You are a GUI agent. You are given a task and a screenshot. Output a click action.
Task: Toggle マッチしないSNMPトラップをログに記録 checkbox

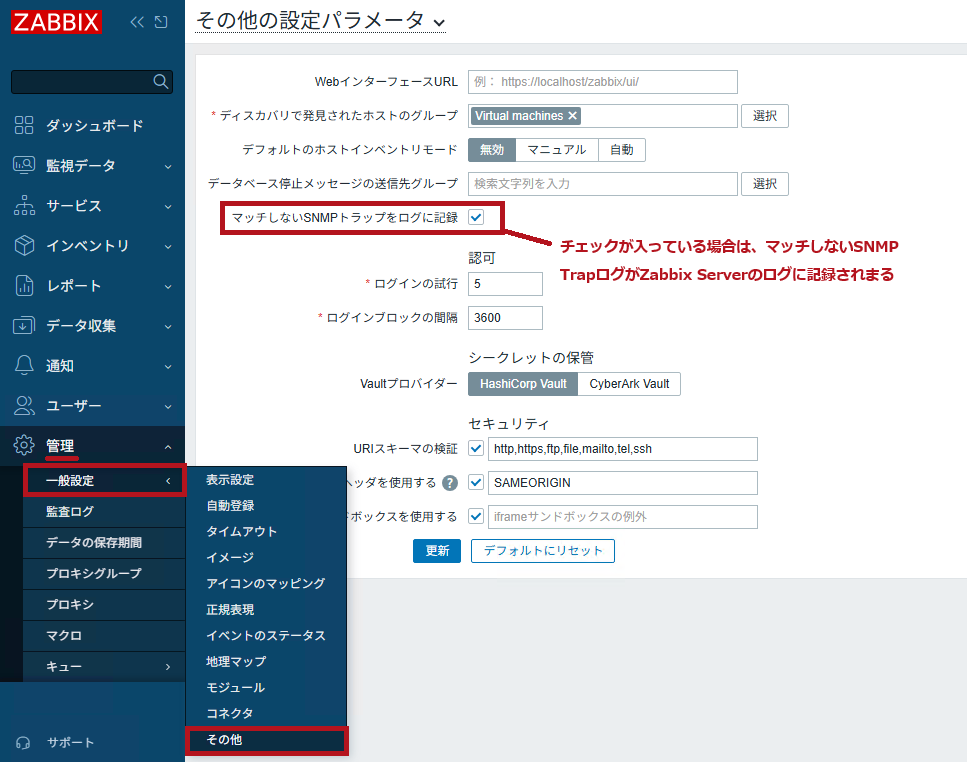(x=475, y=217)
